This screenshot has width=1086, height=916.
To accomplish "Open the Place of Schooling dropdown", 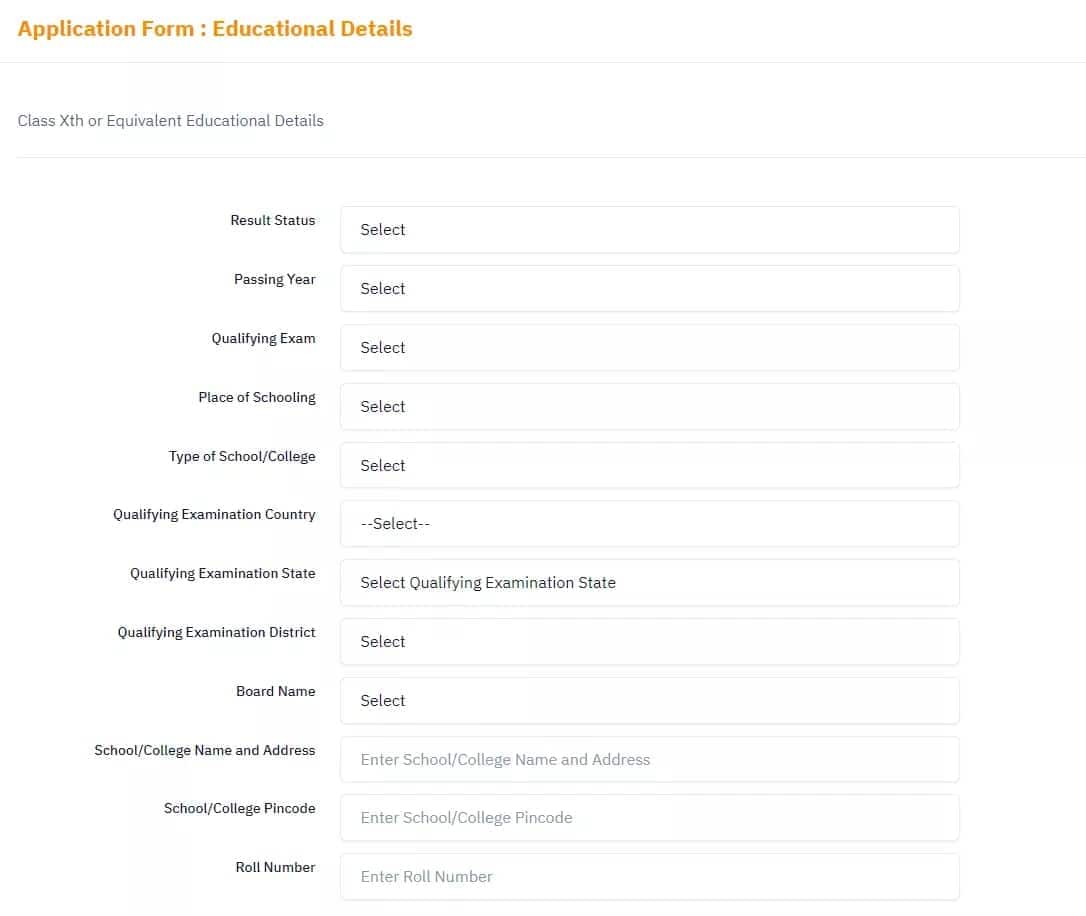I will click(649, 406).
